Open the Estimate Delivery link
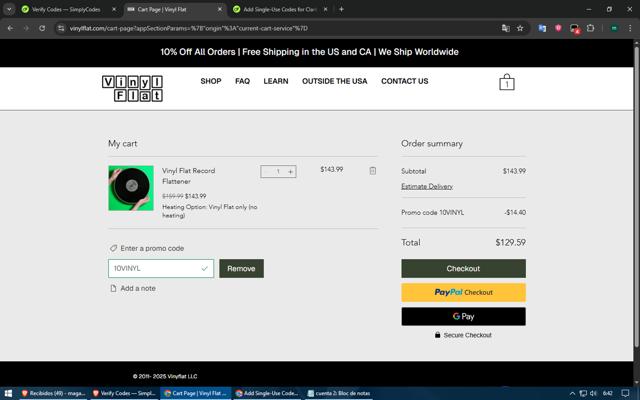Image resolution: width=640 pixels, height=400 pixels. click(427, 186)
